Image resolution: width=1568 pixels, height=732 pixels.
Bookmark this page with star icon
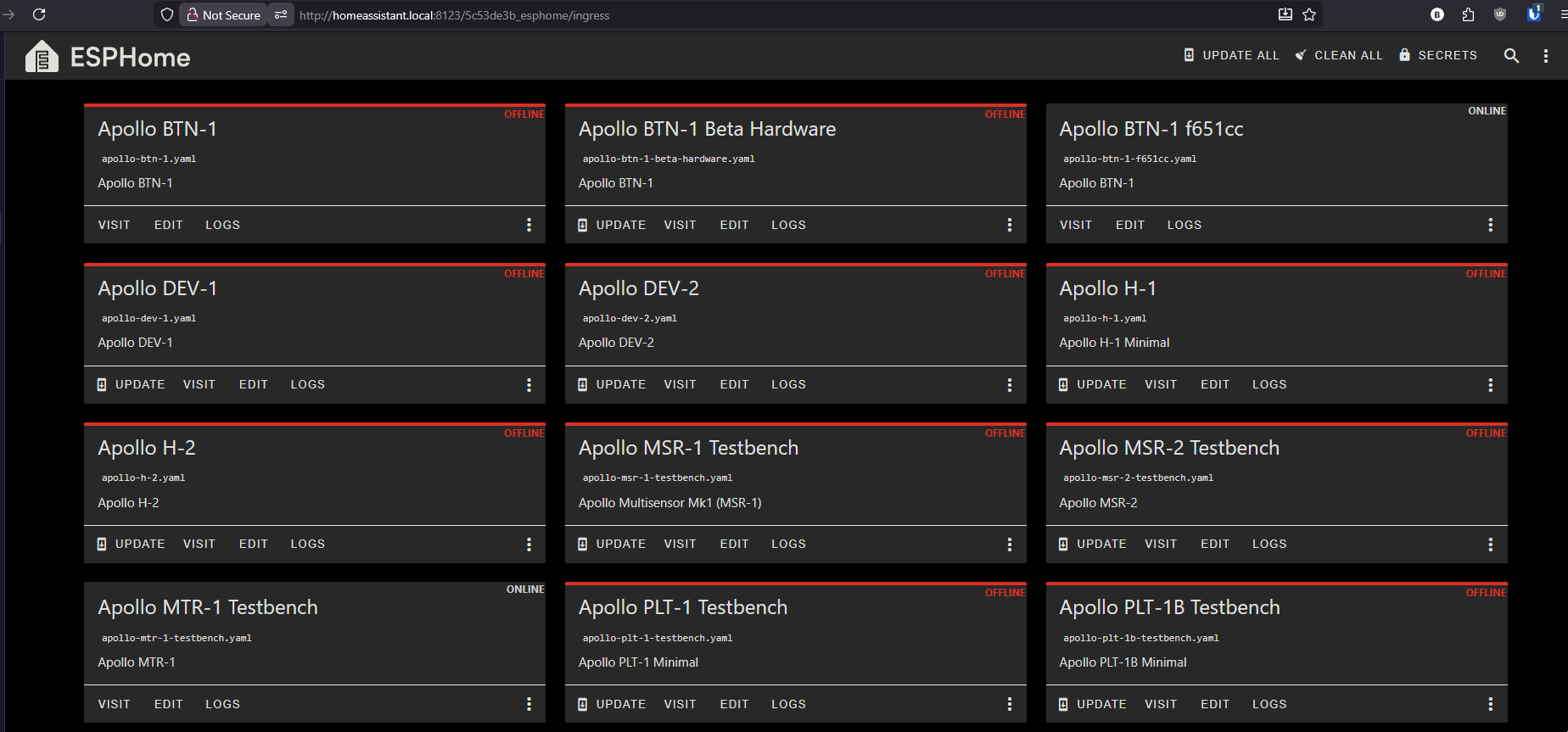coord(1309,14)
